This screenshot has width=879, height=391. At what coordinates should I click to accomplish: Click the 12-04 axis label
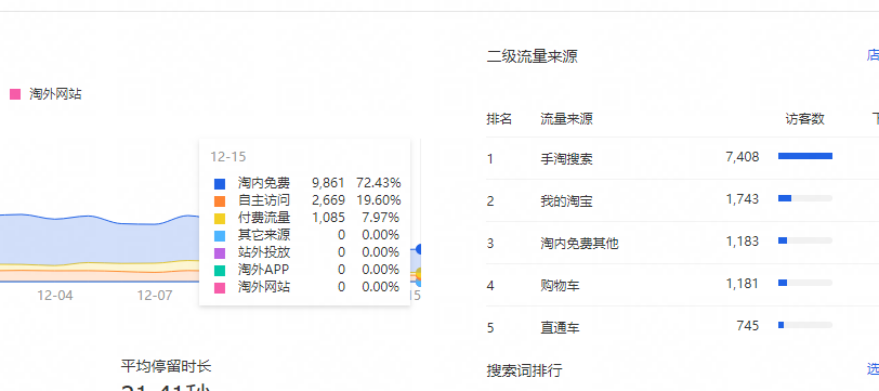[55, 295]
